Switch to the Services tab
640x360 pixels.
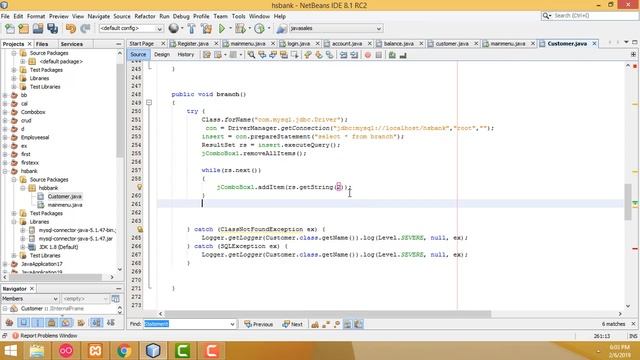click(x=71, y=44)
